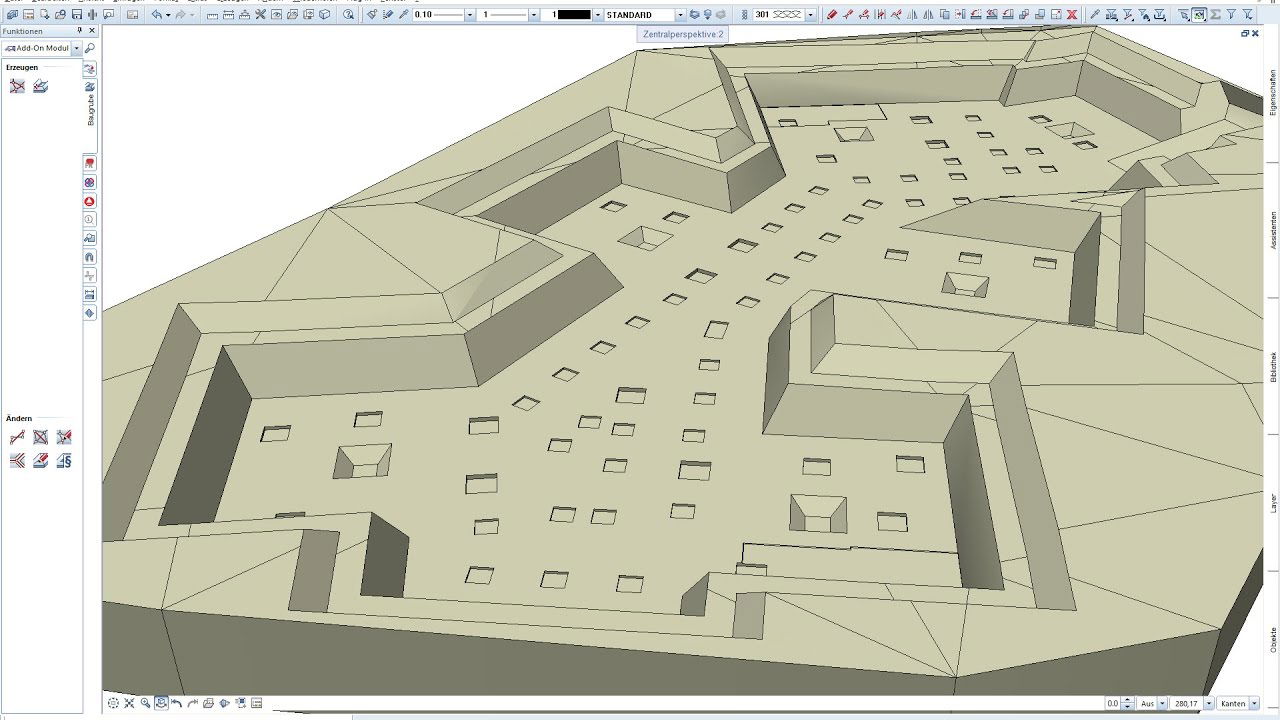This screenshot has width=1280, height=720.
Task: Toggle the navigation mode icon in the bottom viewport toolbar
Action: (x=161, y=703)
